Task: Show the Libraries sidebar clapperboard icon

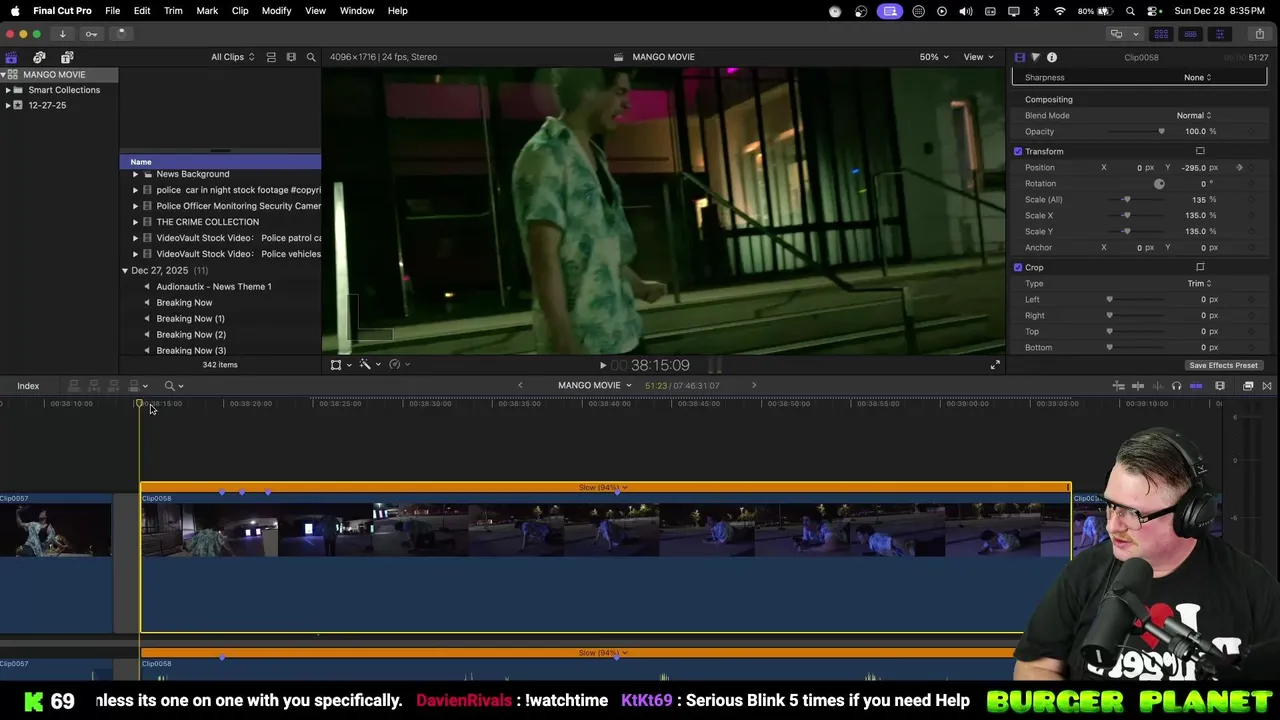Action: click(11, 57)
